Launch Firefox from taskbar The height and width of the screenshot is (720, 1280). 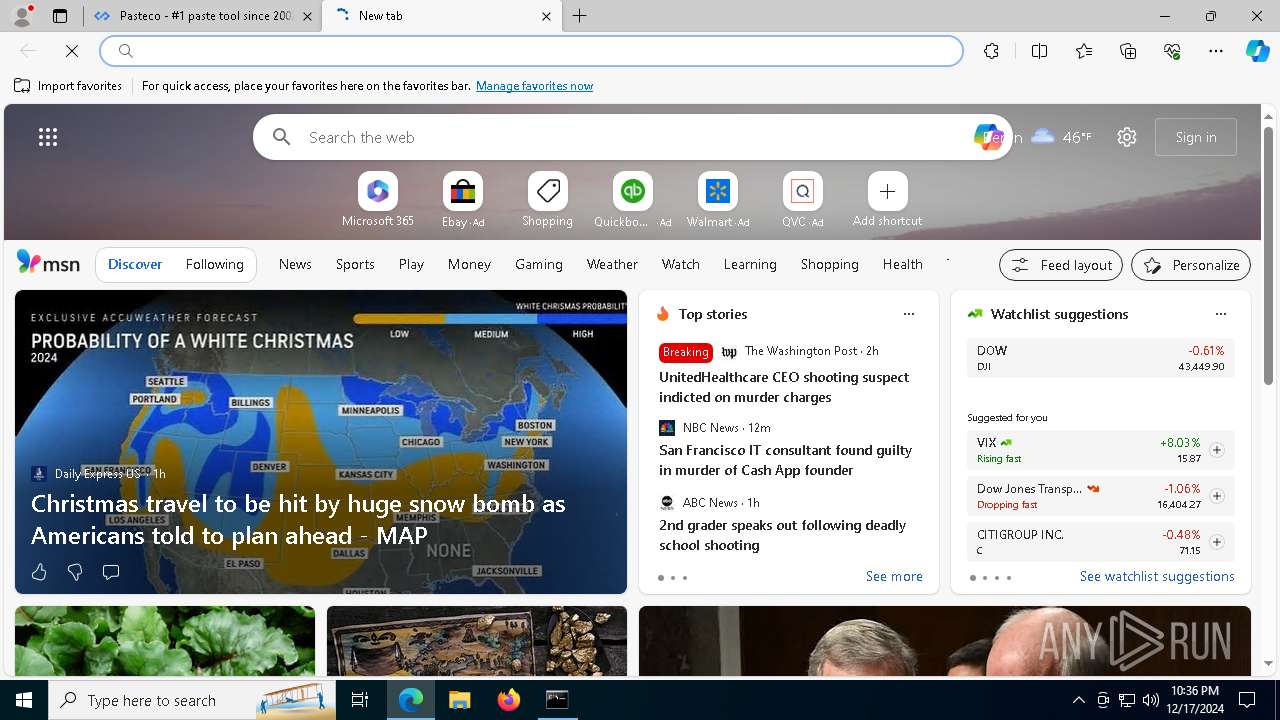pyautogui.click(x=509, y=700)
